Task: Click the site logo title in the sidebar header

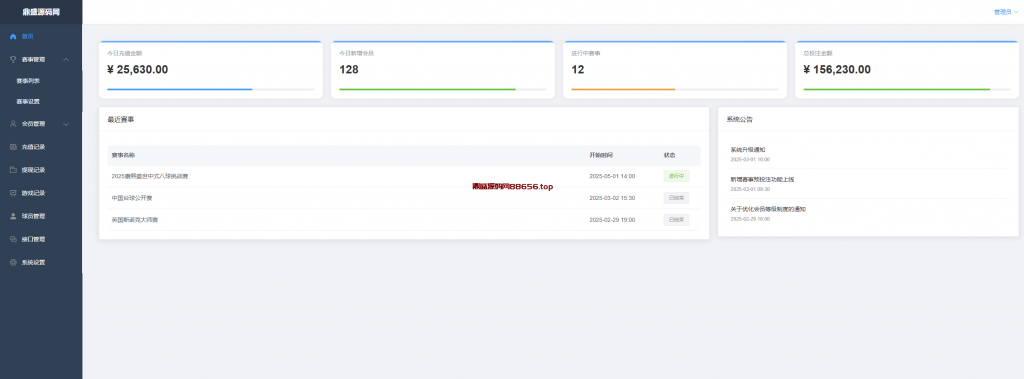Action: 41,12
